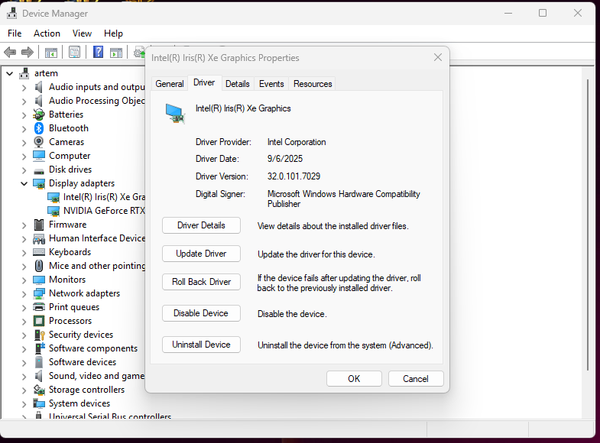Switch to the Events tab

coord(271,84)
